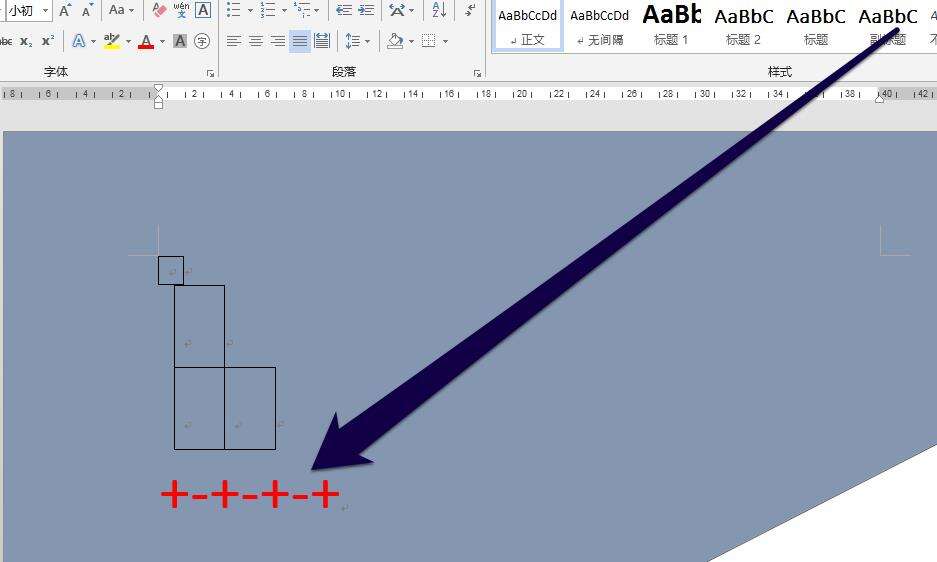Screen dimensions: 937x562
Task: Increase paragraph indent
Action: point(366,10)
